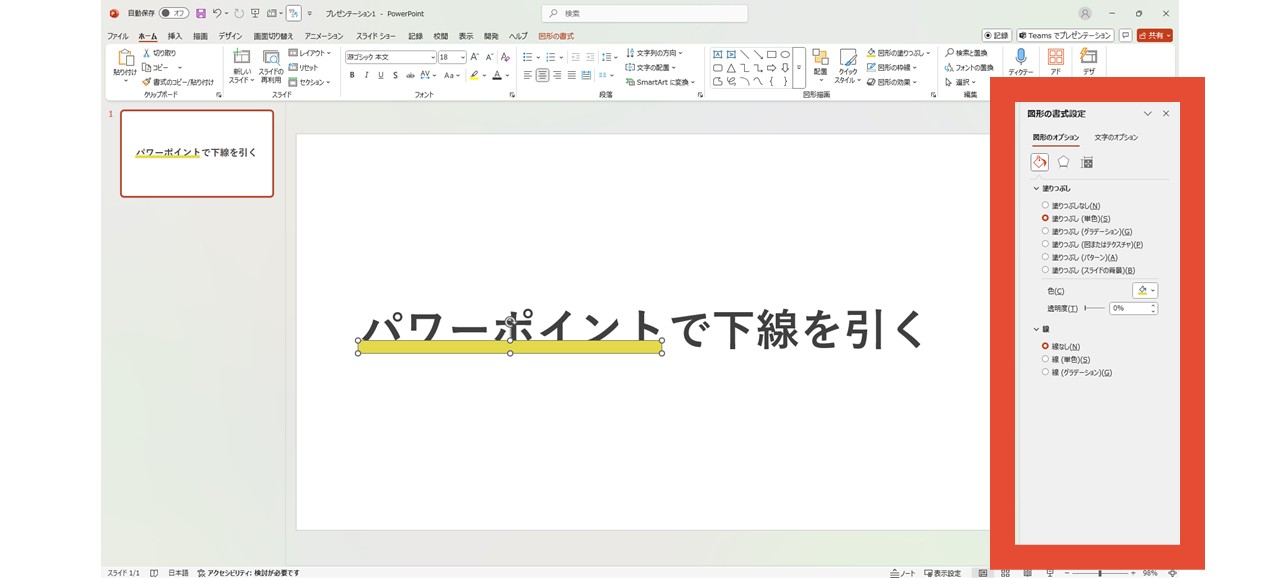This screenshot has height=578, width=1280.
Task: Click Numbering list icon
Action: click(550, 58)
